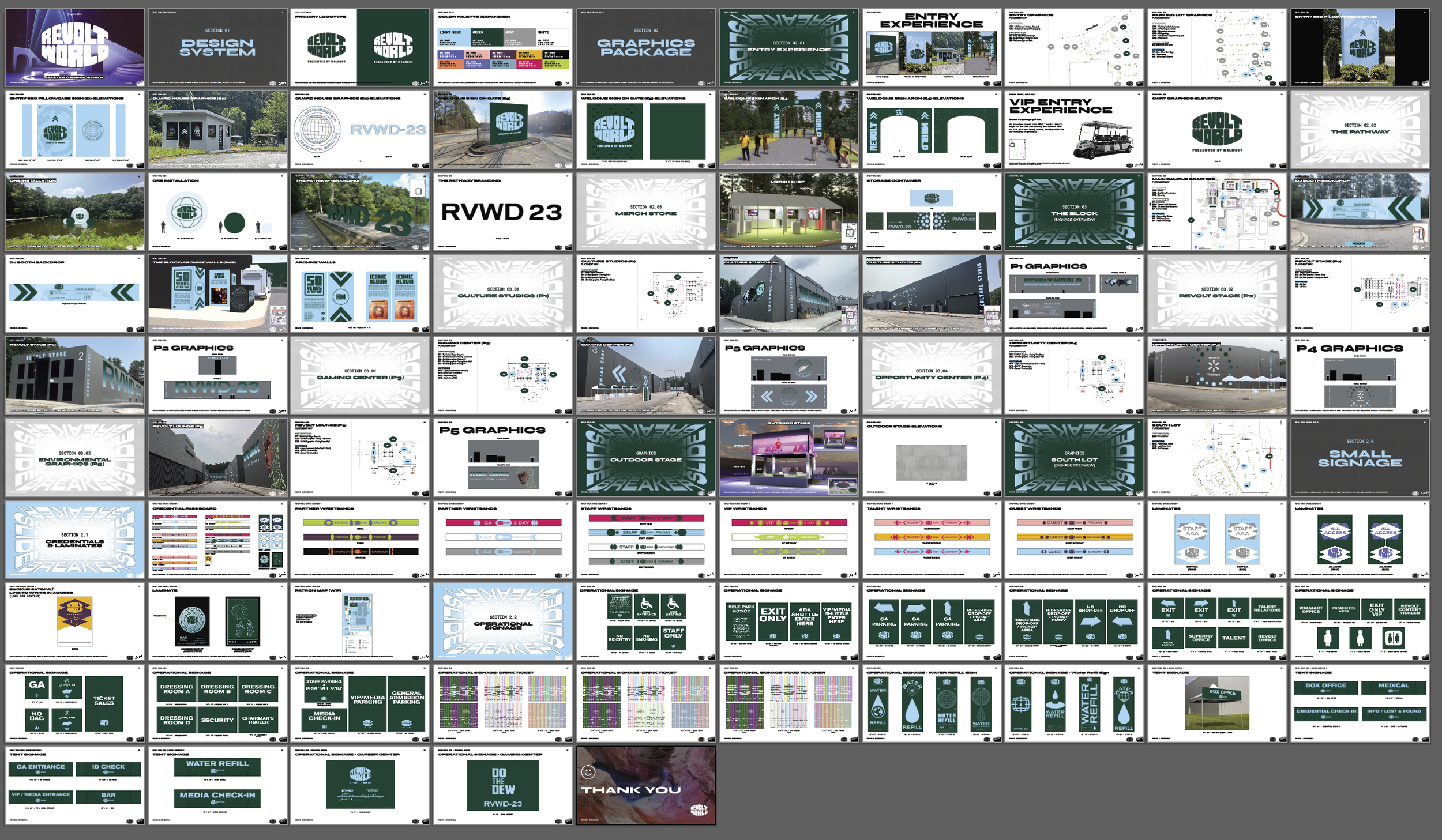Open the Operational Signage slide with GA Parking signs
1442x840 pixels.
[932, 621]
